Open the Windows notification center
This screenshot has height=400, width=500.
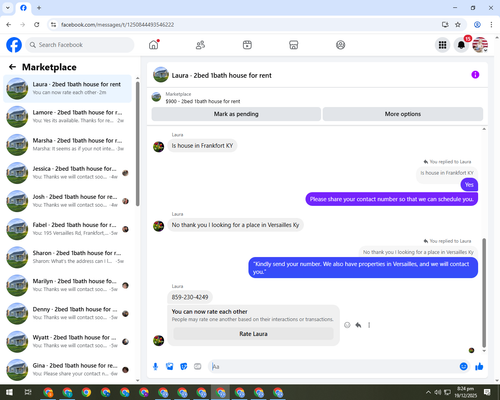[x=487, y=392]
